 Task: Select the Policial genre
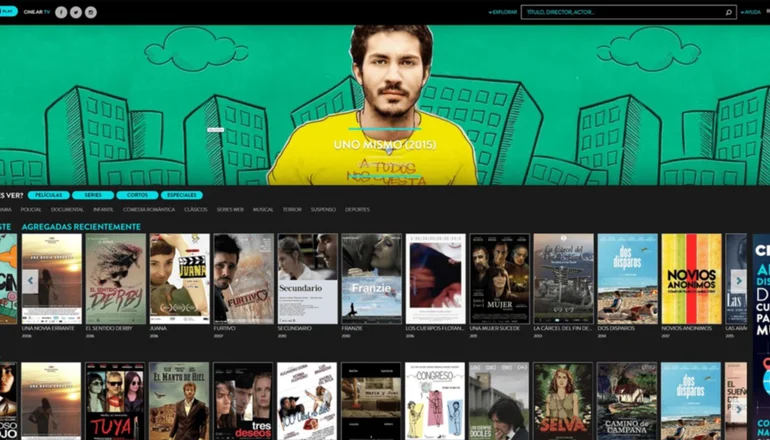pos(31,210)
